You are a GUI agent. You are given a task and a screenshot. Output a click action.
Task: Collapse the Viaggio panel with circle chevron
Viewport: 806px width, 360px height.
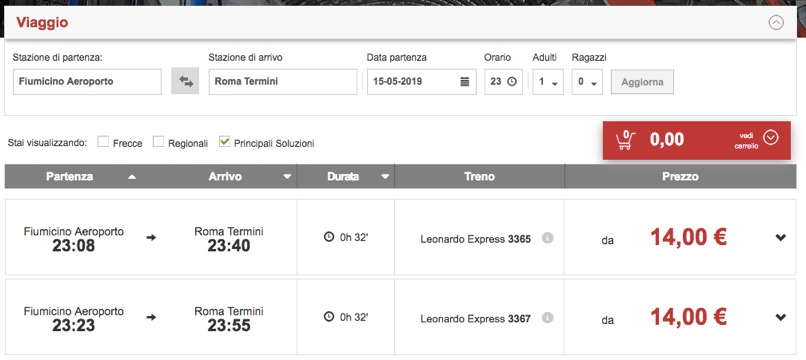tap(776, 23)
